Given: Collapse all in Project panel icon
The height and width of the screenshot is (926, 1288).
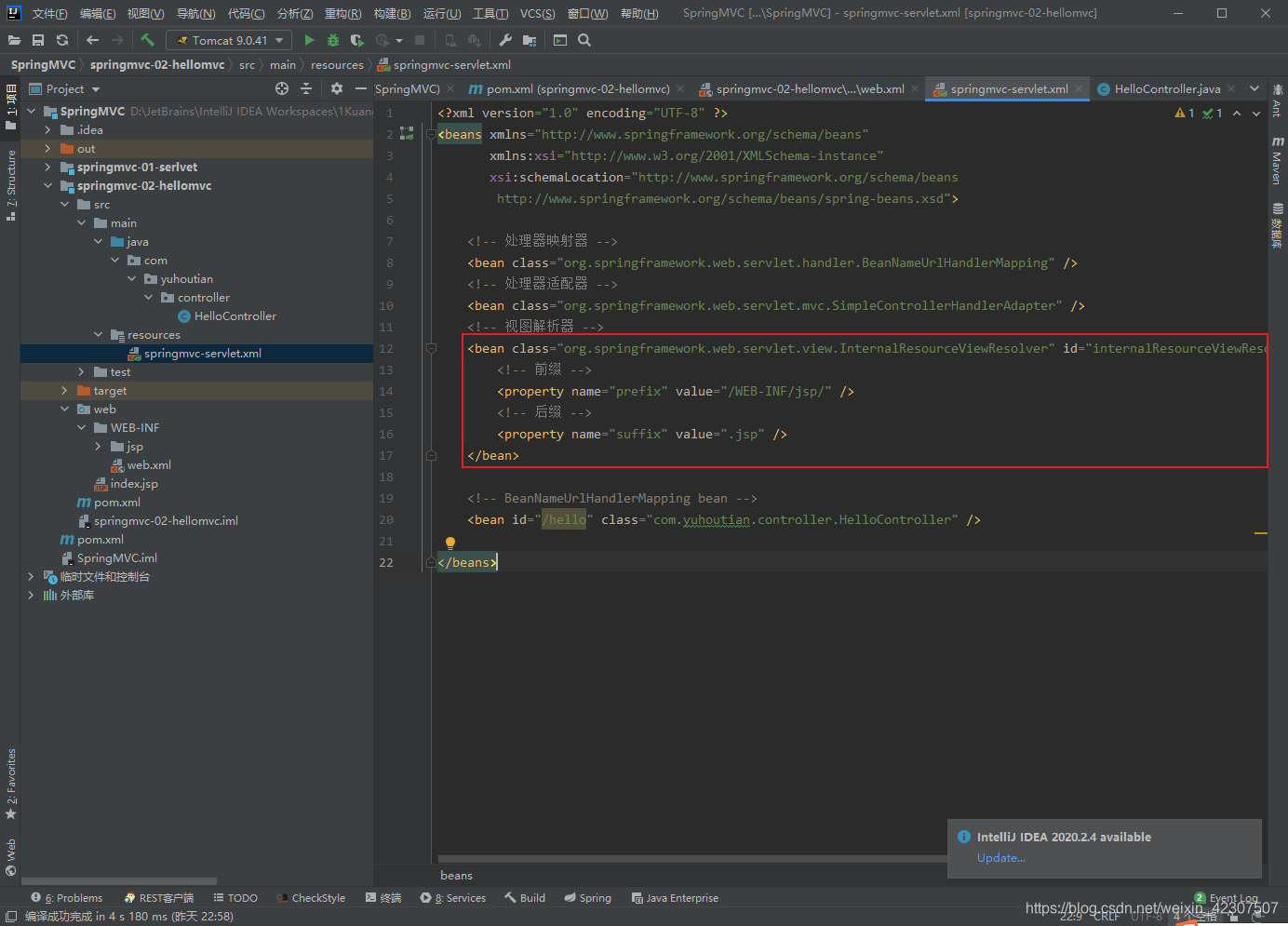Looking at the screenshot, I should tap(306, 88).
